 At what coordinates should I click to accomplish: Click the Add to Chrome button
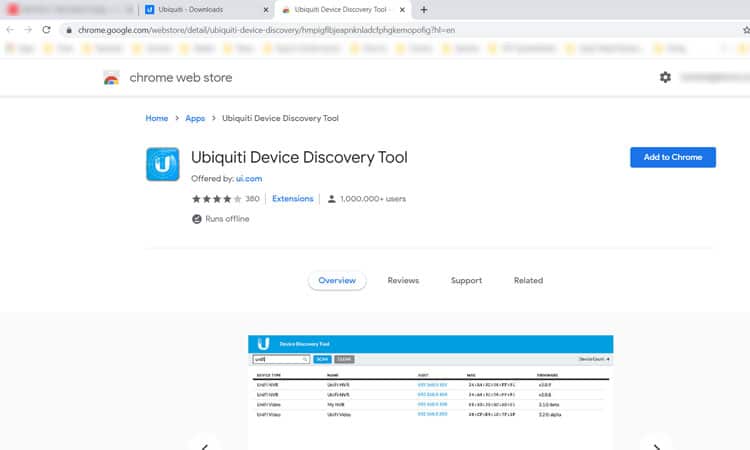coord(673,157)
